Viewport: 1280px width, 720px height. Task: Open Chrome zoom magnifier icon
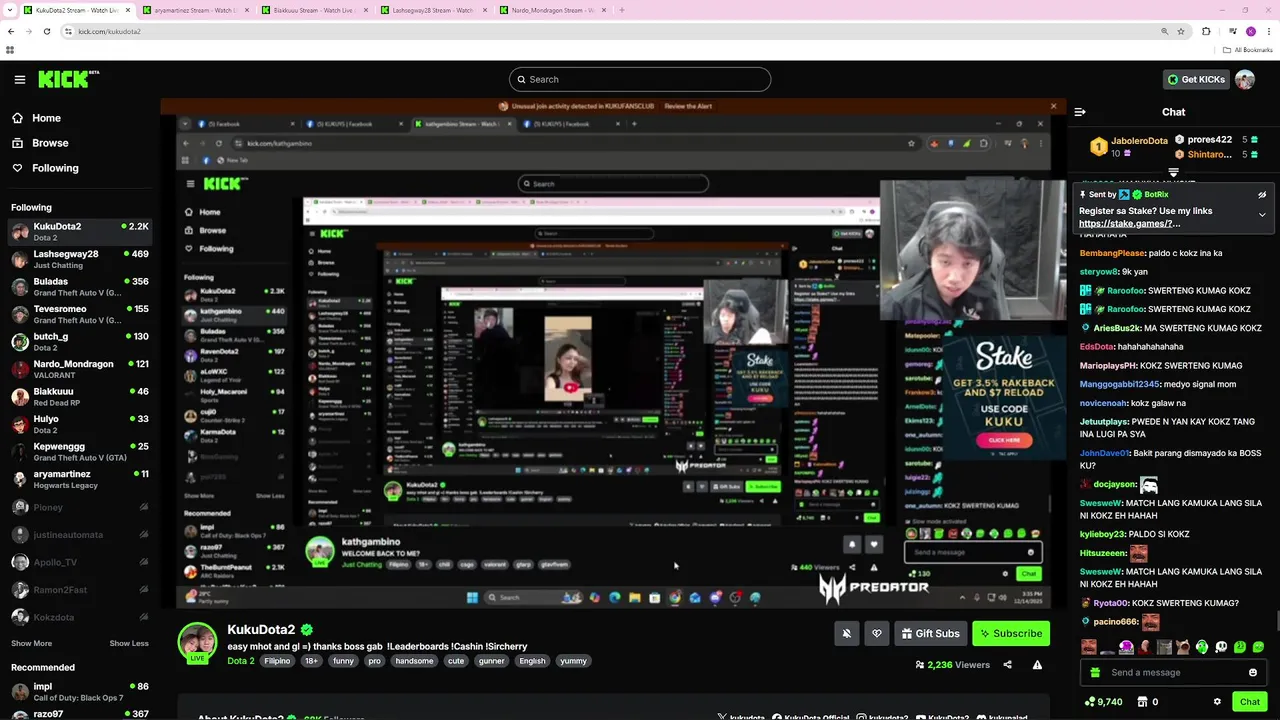click(x=1164, y=31)
